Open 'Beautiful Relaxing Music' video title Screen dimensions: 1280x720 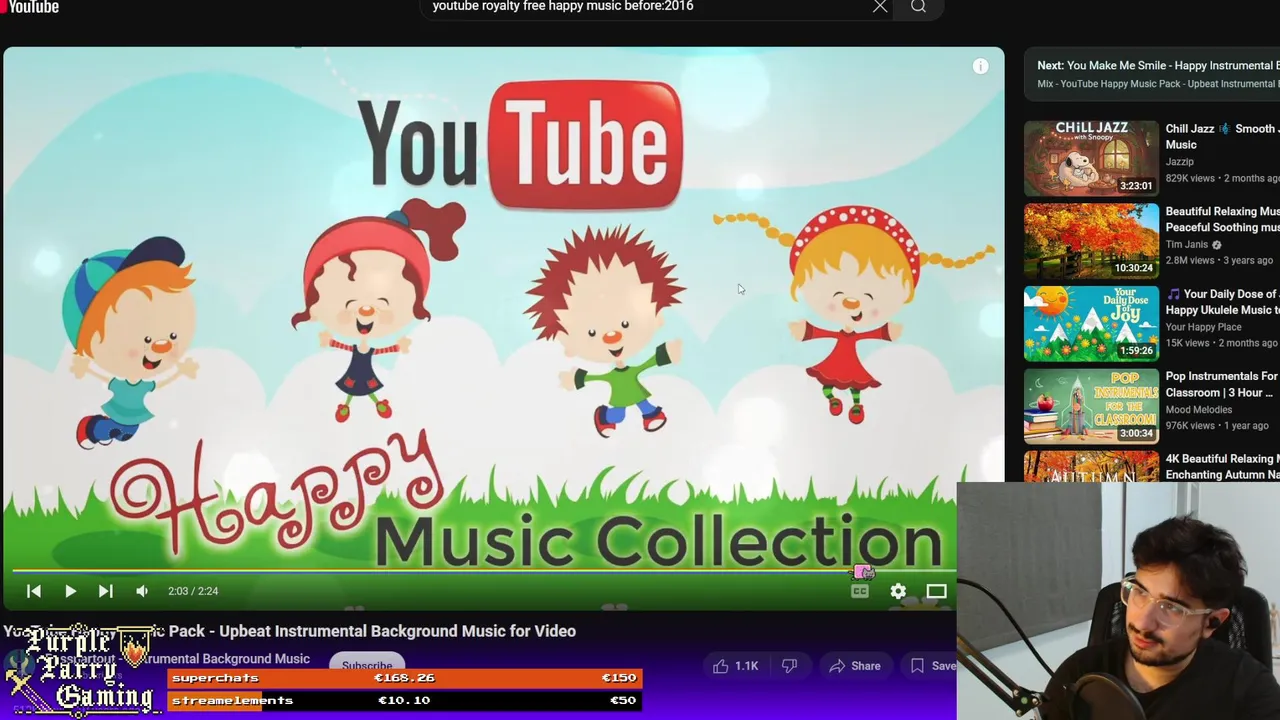[1222, 219]
